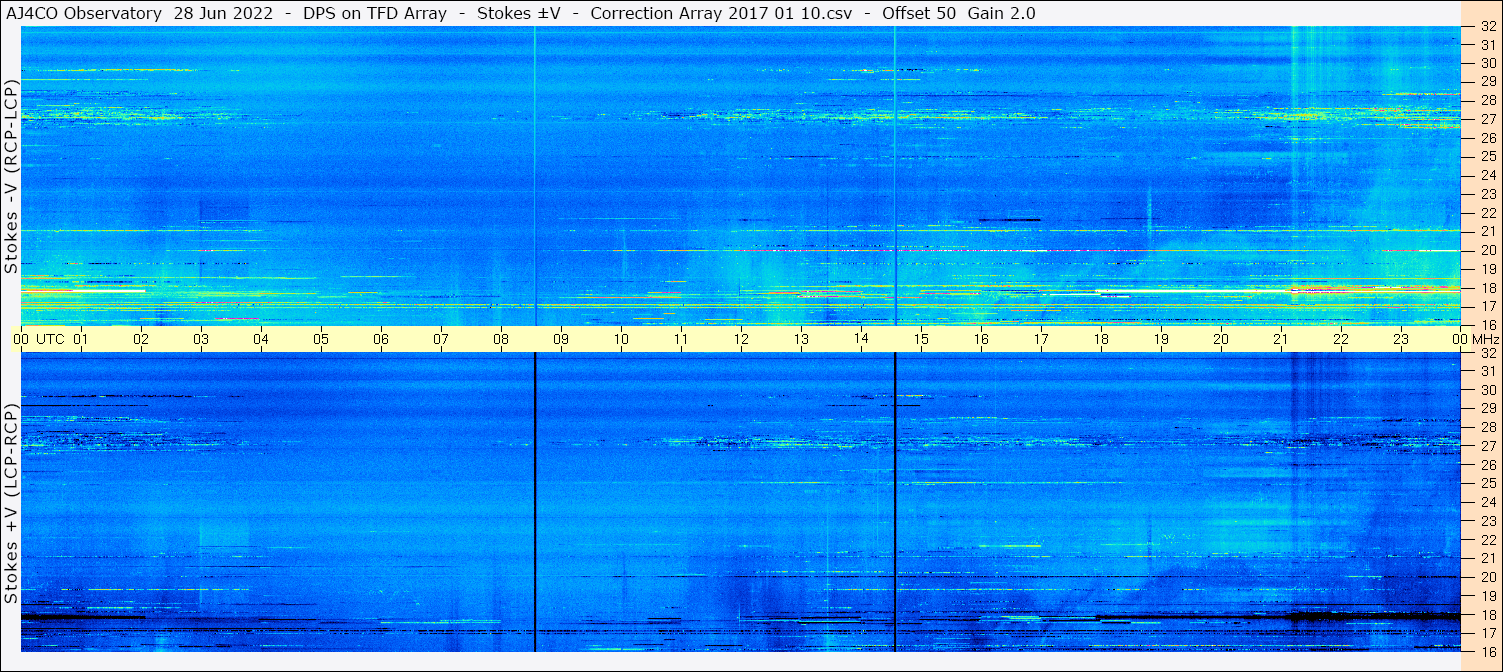
Task: Click the 27 MHz label of the Stokes -V panel
Action: pyautogui.click(x=1488, y=118)
